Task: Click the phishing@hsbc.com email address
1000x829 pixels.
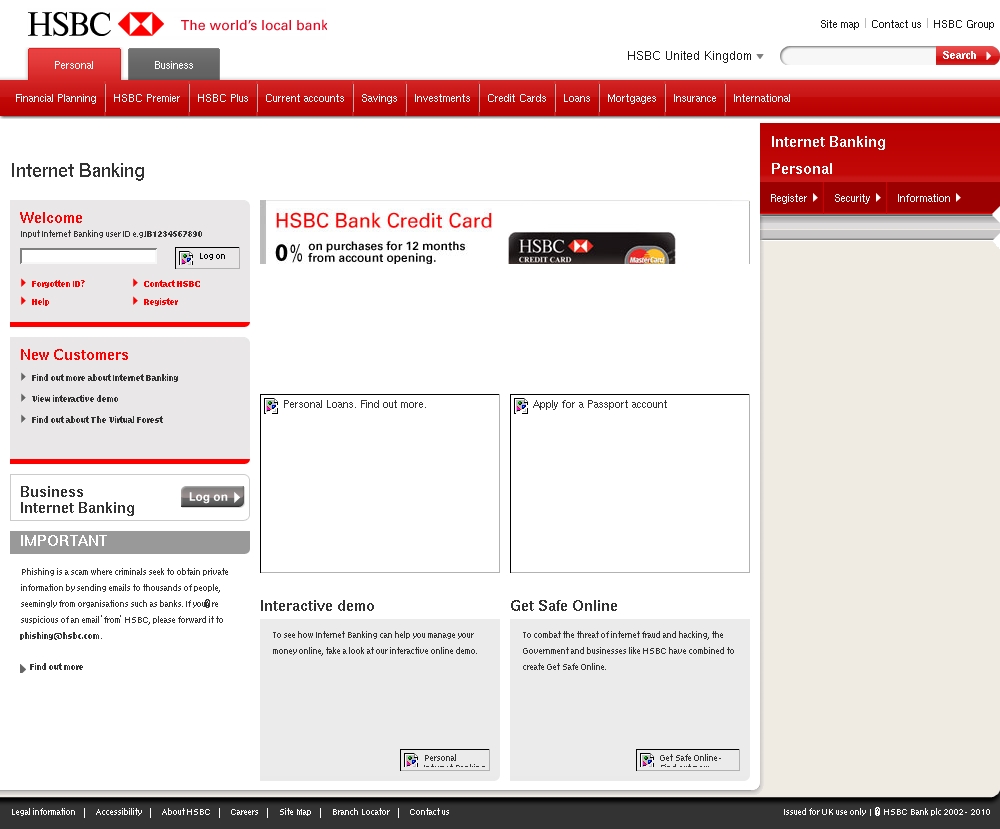Action: pos(60,636)
